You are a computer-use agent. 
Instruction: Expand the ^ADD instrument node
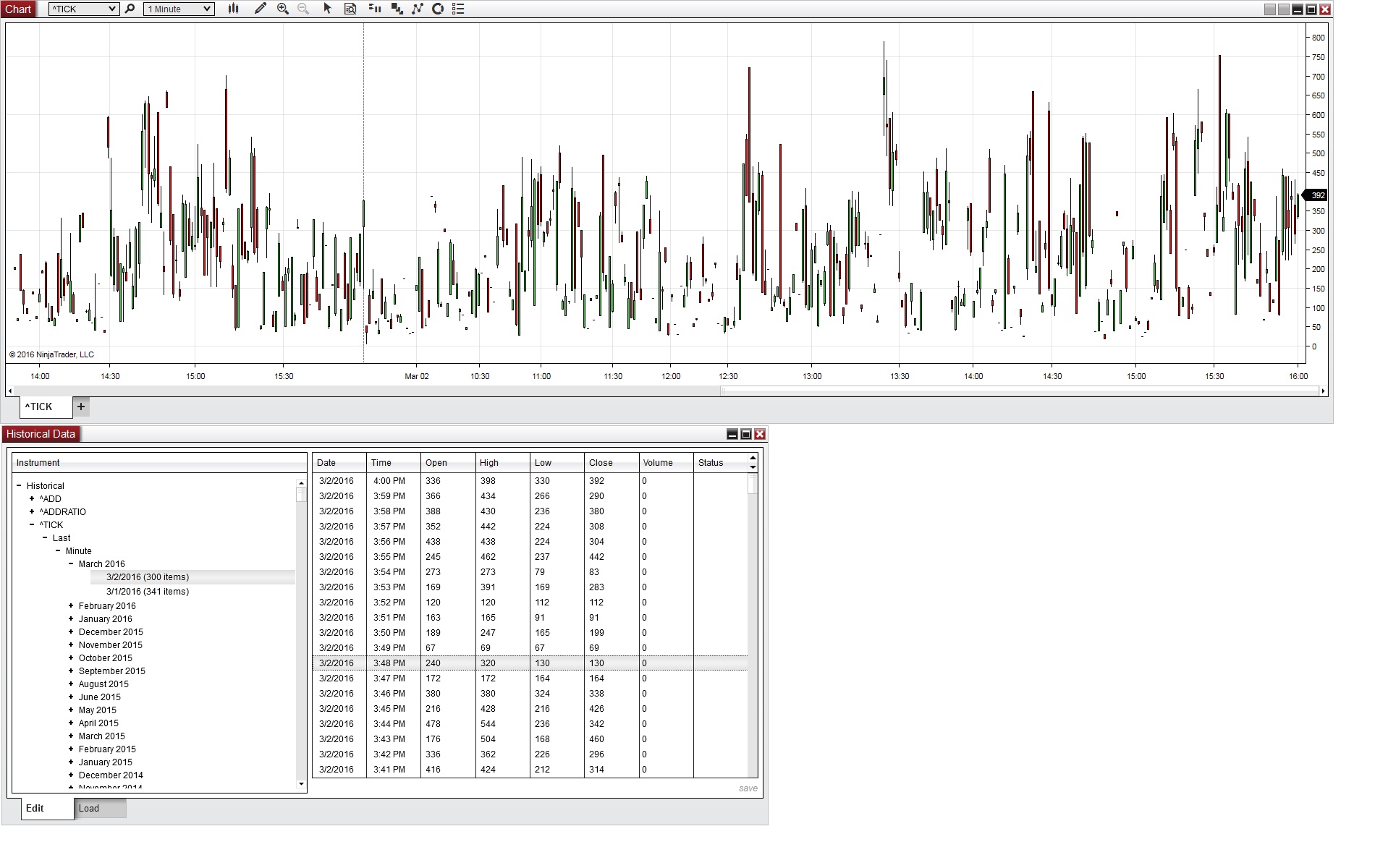coord(32,499)
